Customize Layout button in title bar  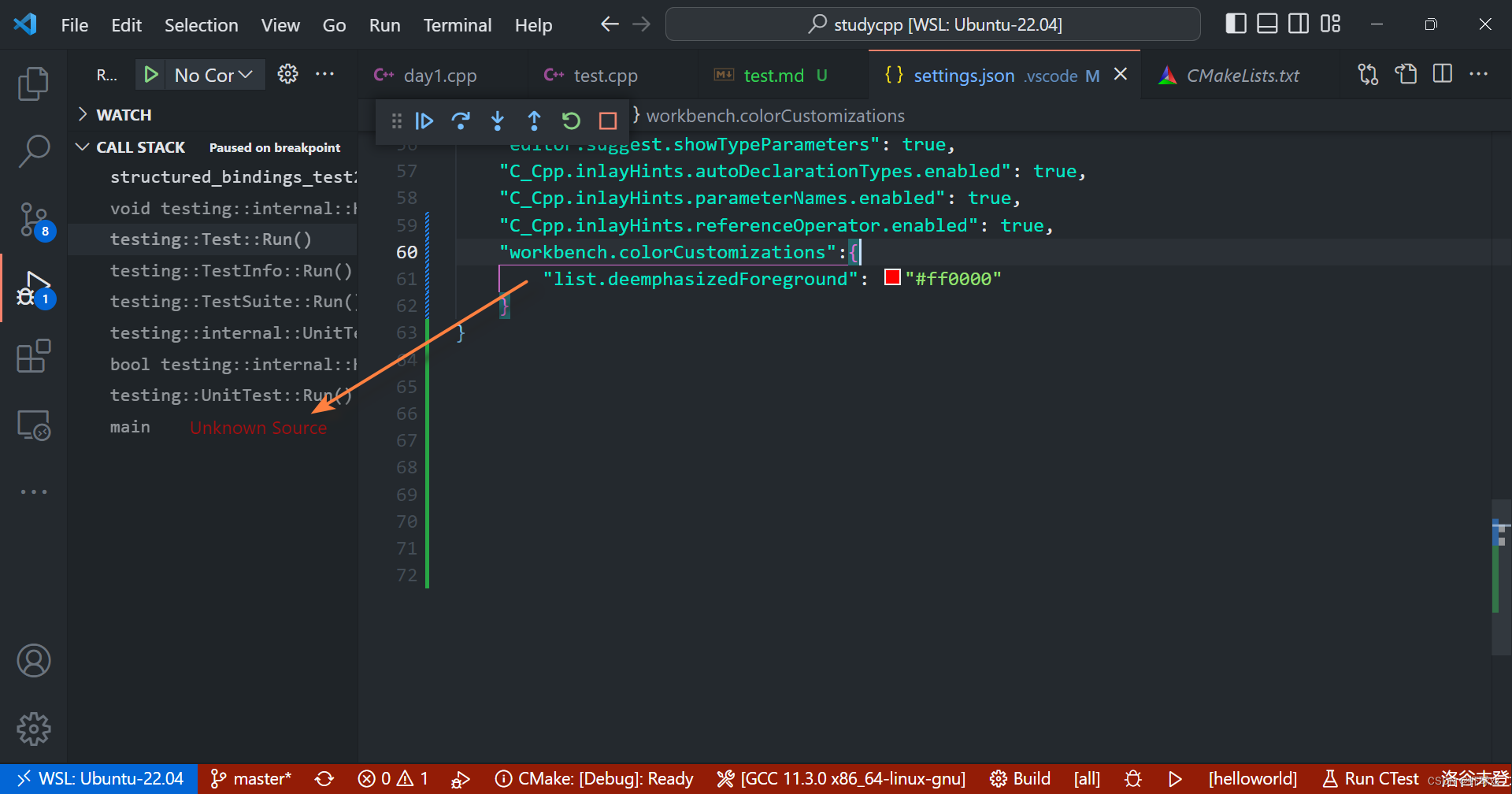click(1330, 24)
